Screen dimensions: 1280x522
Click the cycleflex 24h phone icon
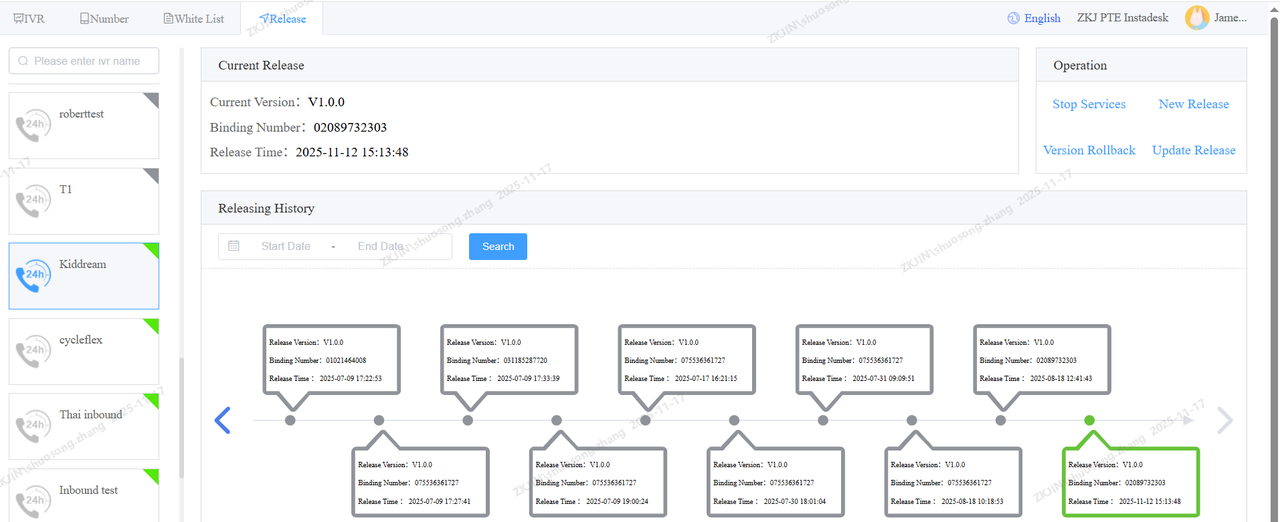[35, 351]
